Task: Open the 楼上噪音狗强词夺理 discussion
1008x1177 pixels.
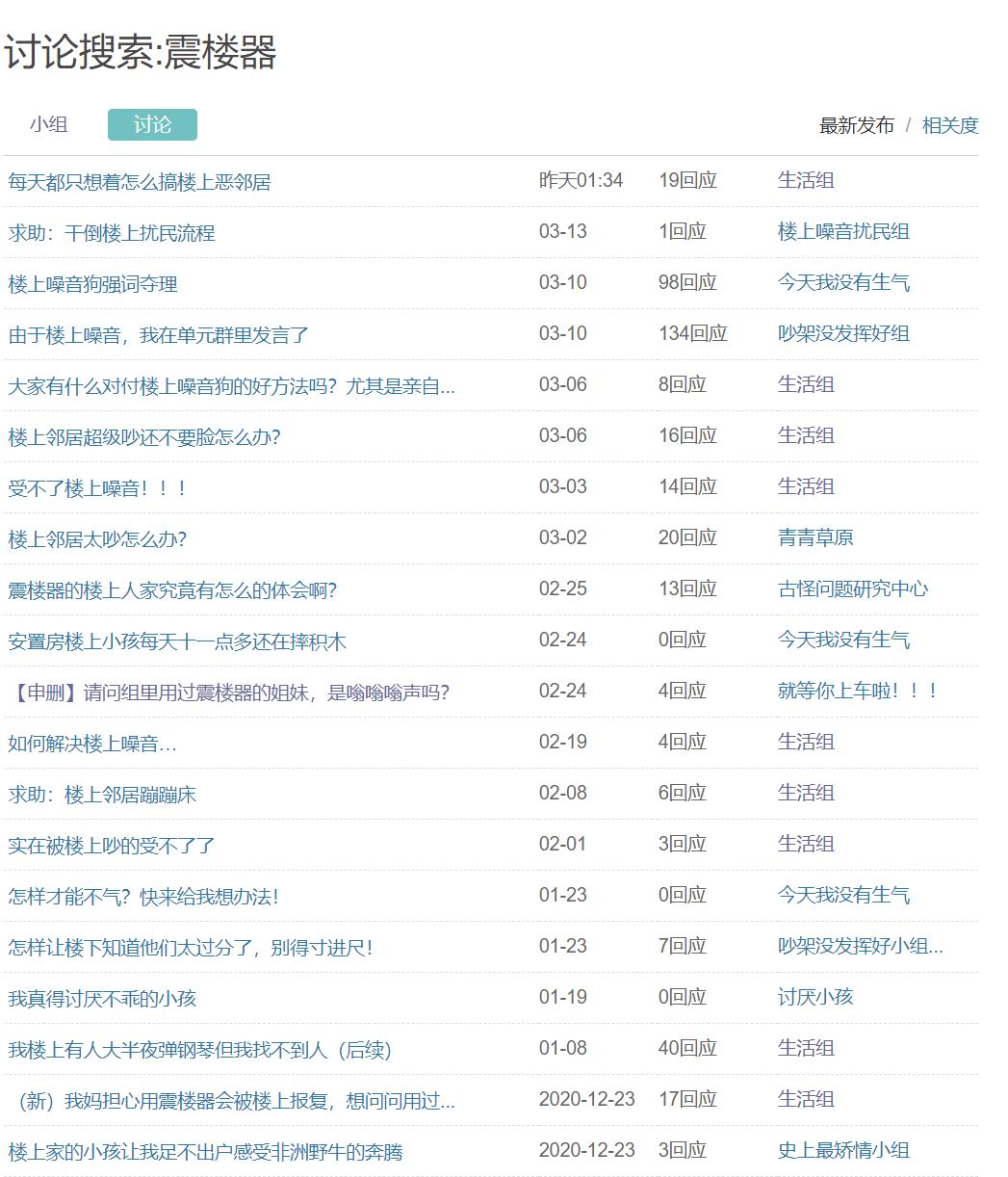Action: 93,283
